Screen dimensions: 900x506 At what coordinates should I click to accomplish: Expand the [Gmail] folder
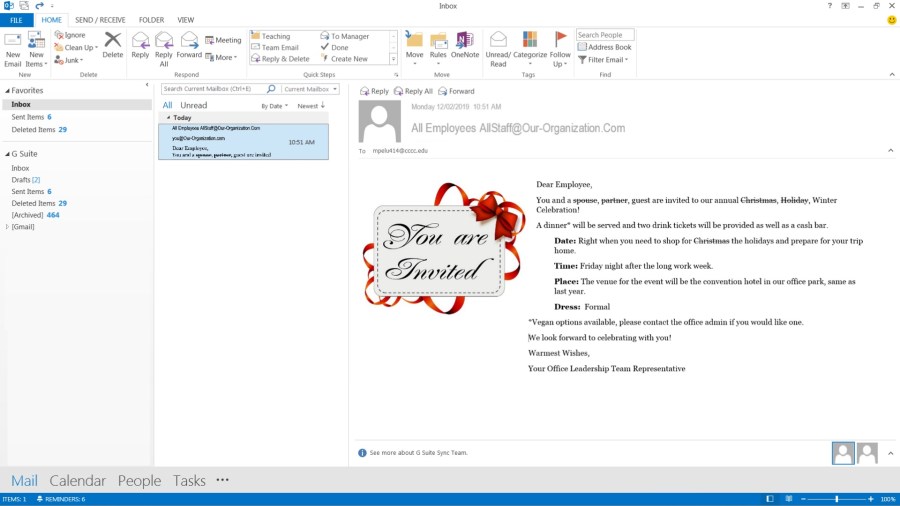(7, 227)
